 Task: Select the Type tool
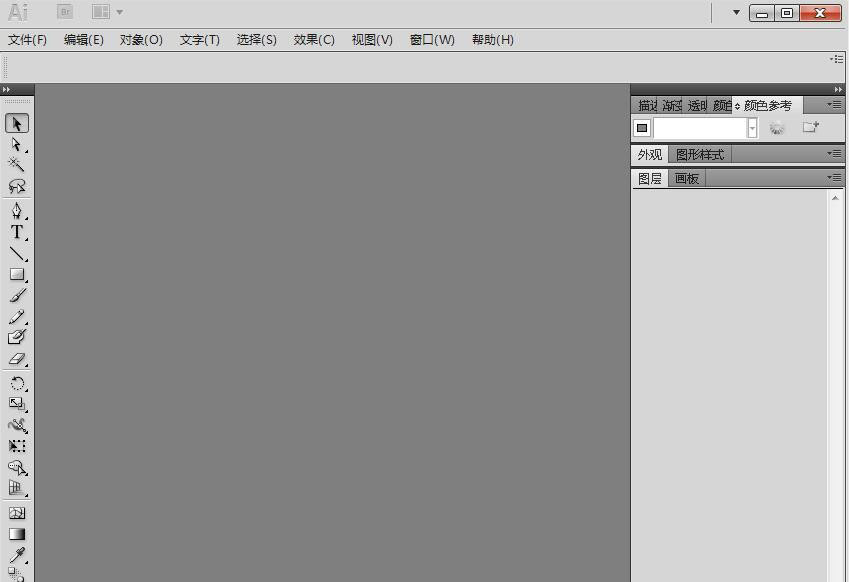[x=16, y=232]
